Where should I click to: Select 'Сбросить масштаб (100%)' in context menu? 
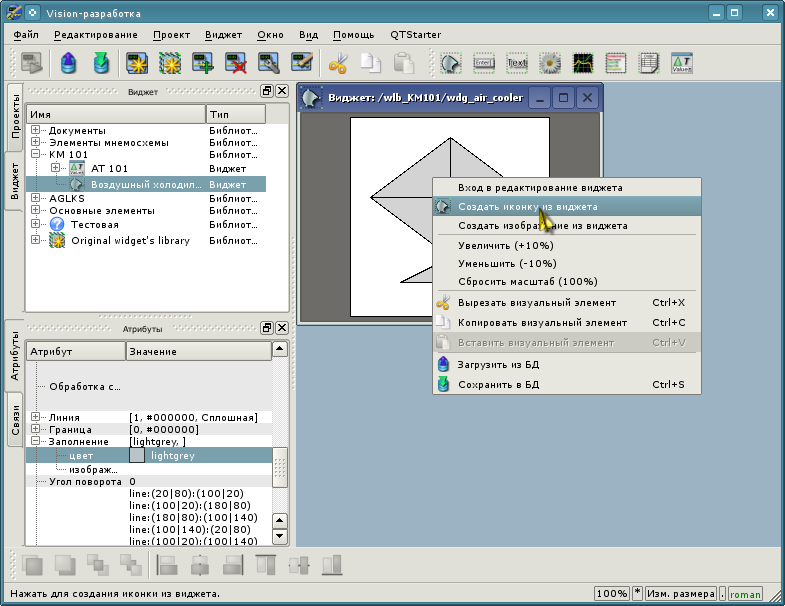[527, 282]
